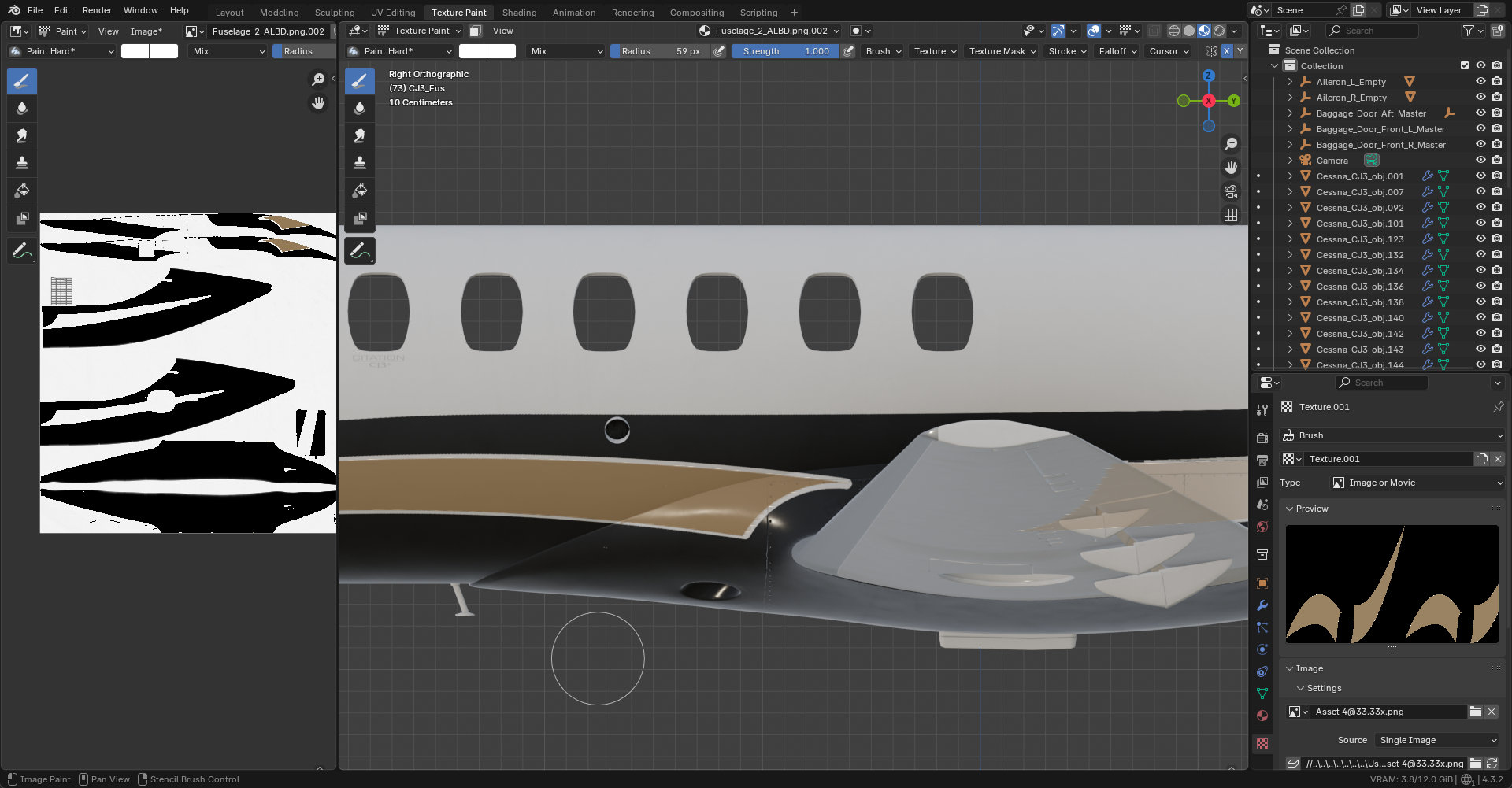Viewport: 1512px width, 788px height.
Task: Select the Fill bucket tool in 3D viewport
Action: click(360, 191)
